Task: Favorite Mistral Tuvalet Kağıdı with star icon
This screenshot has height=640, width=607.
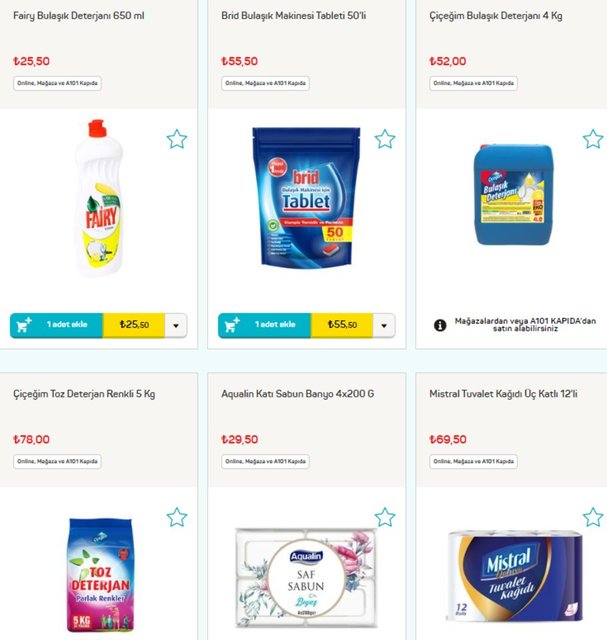Action: (593, 517)
